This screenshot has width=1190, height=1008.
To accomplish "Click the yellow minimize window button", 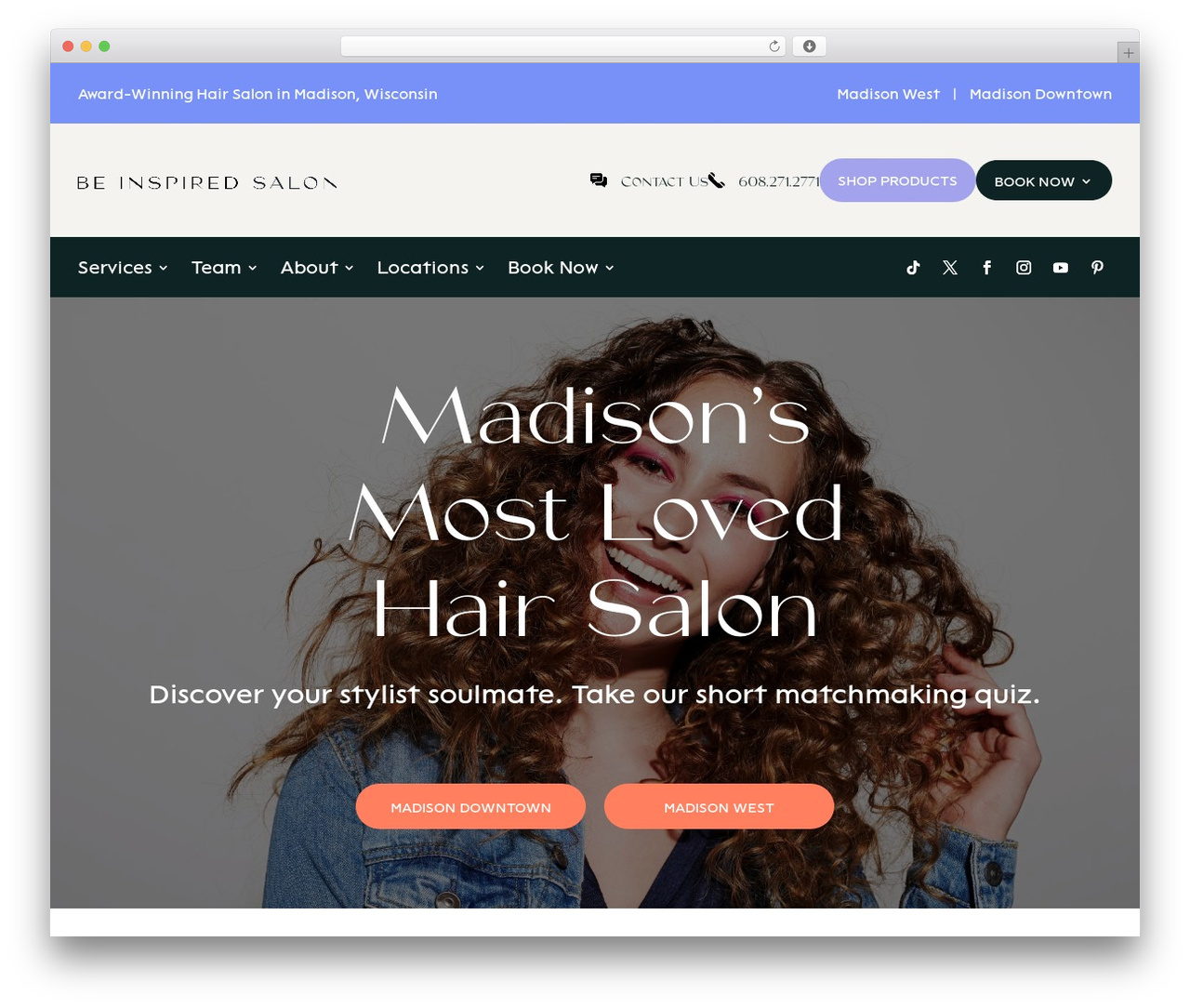I will [86, 46].
